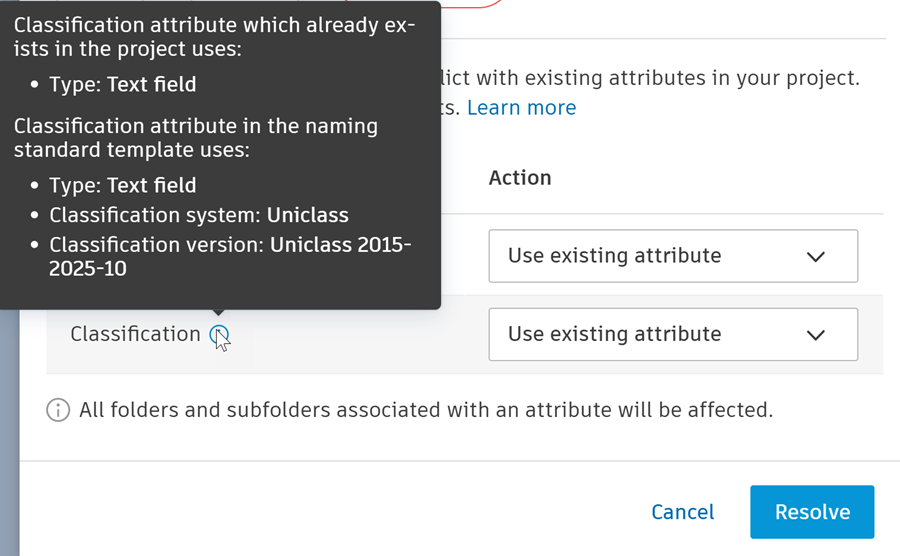Click second Type: Text field bullet in tooltip
This screenshot has width=900, height=556.
tap(122, 186)
